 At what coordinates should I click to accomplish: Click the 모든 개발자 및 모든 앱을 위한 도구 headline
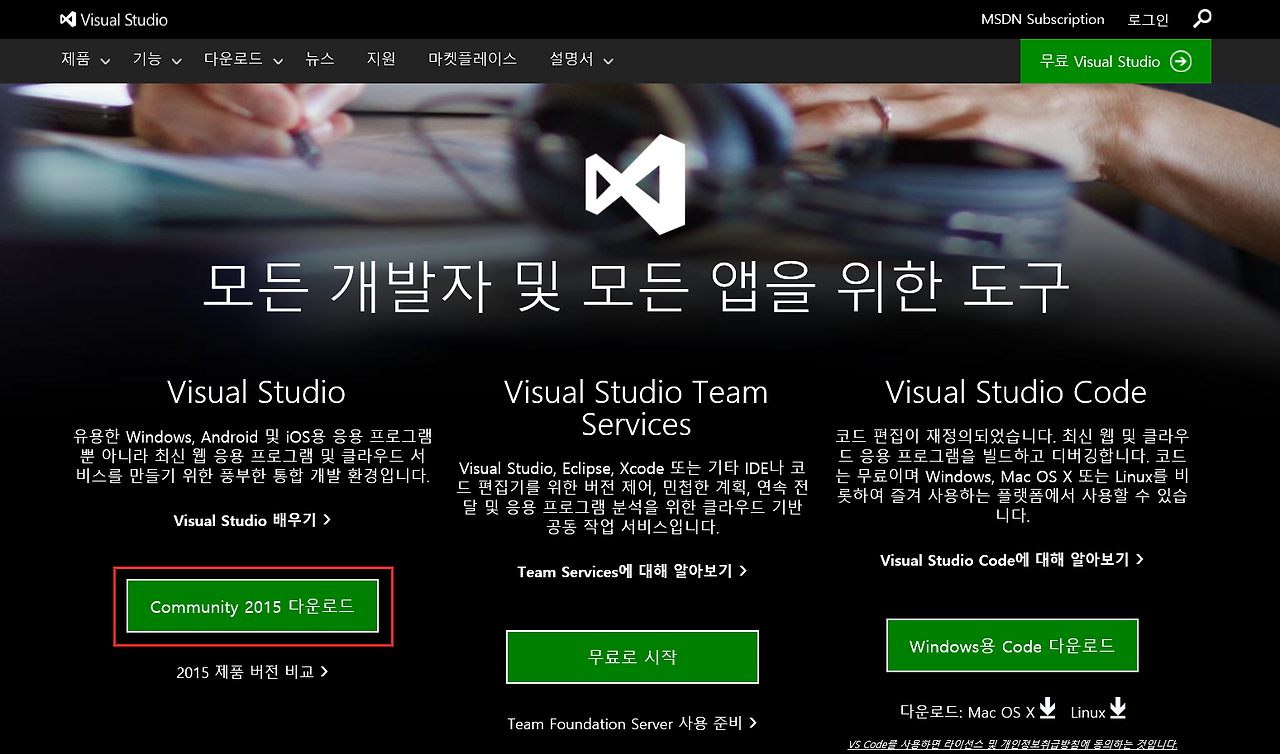(636, 286)
